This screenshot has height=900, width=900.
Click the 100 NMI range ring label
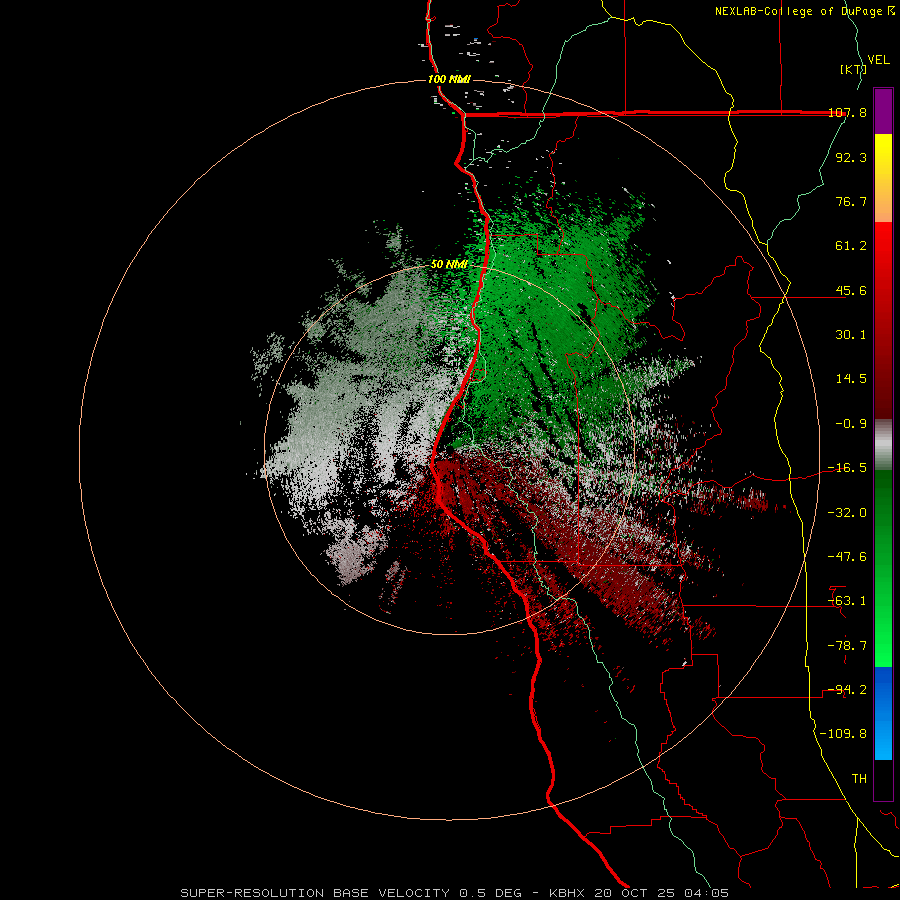(x=449, y=79)
